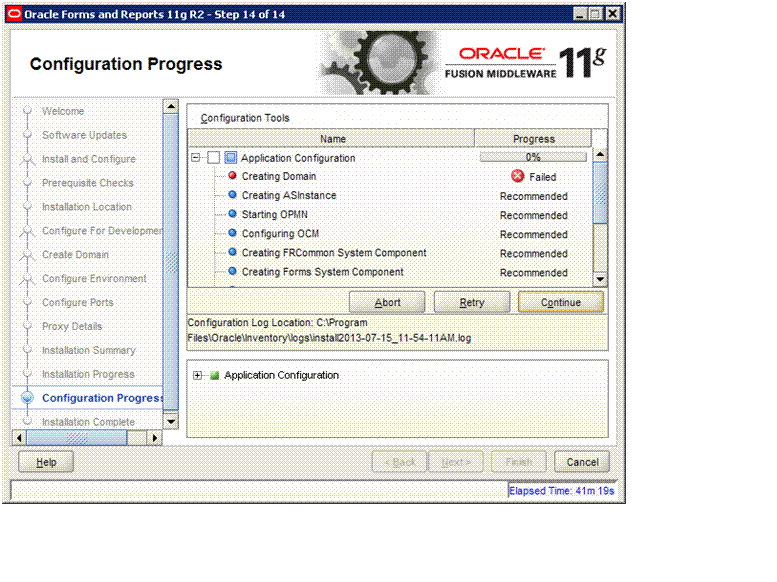Click the Creating Domain red bullet icon

point(232,177)
